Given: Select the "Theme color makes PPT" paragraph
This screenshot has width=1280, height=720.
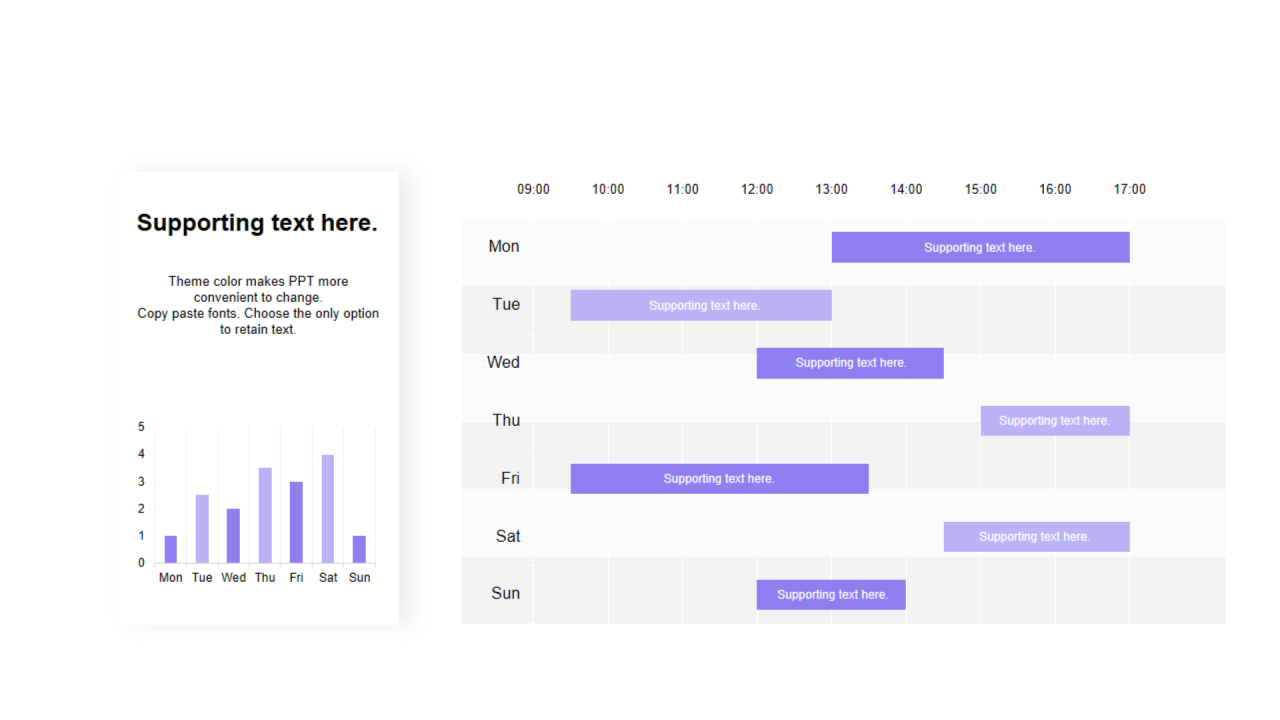Looking at the screenshot, I should click(x=258, y=305).
